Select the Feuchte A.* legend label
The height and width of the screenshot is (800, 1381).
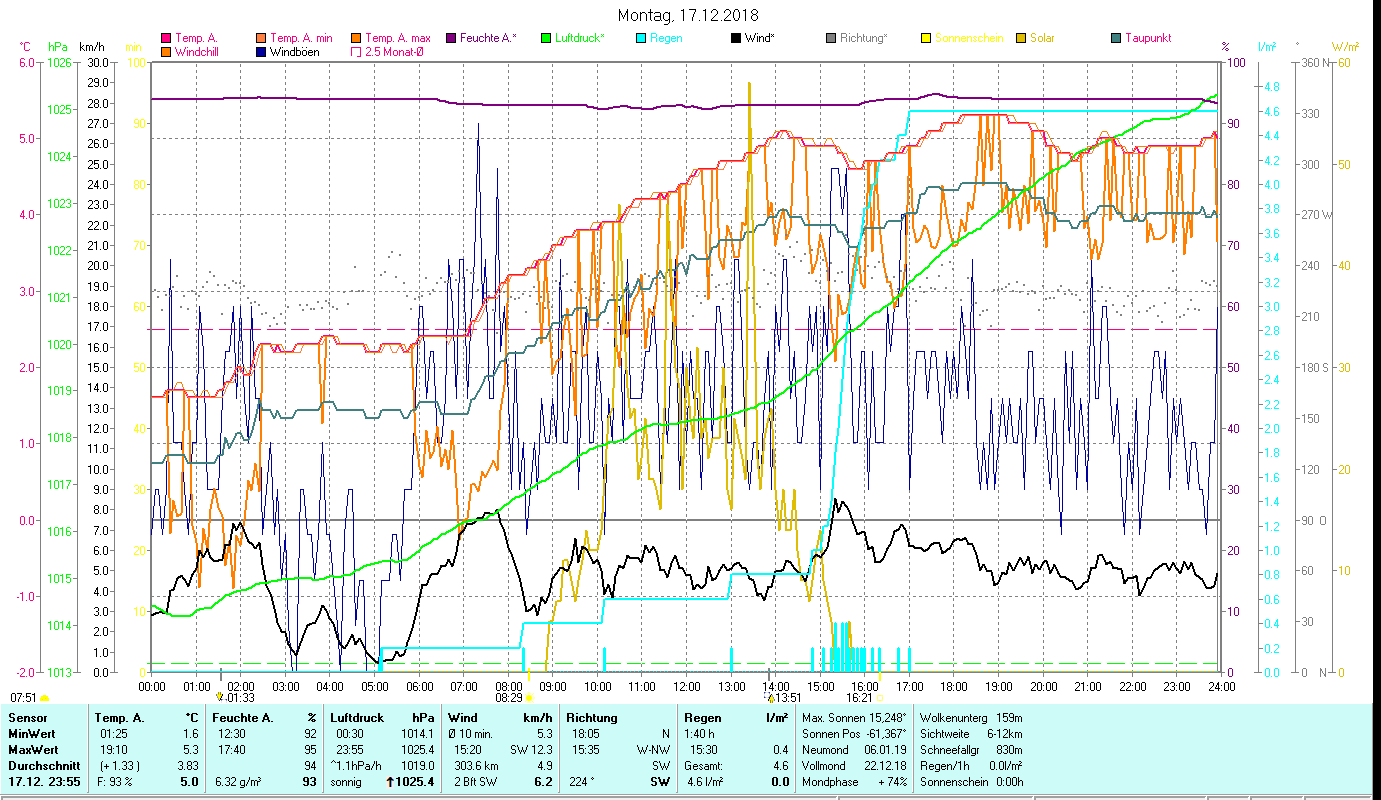point(488,39)
